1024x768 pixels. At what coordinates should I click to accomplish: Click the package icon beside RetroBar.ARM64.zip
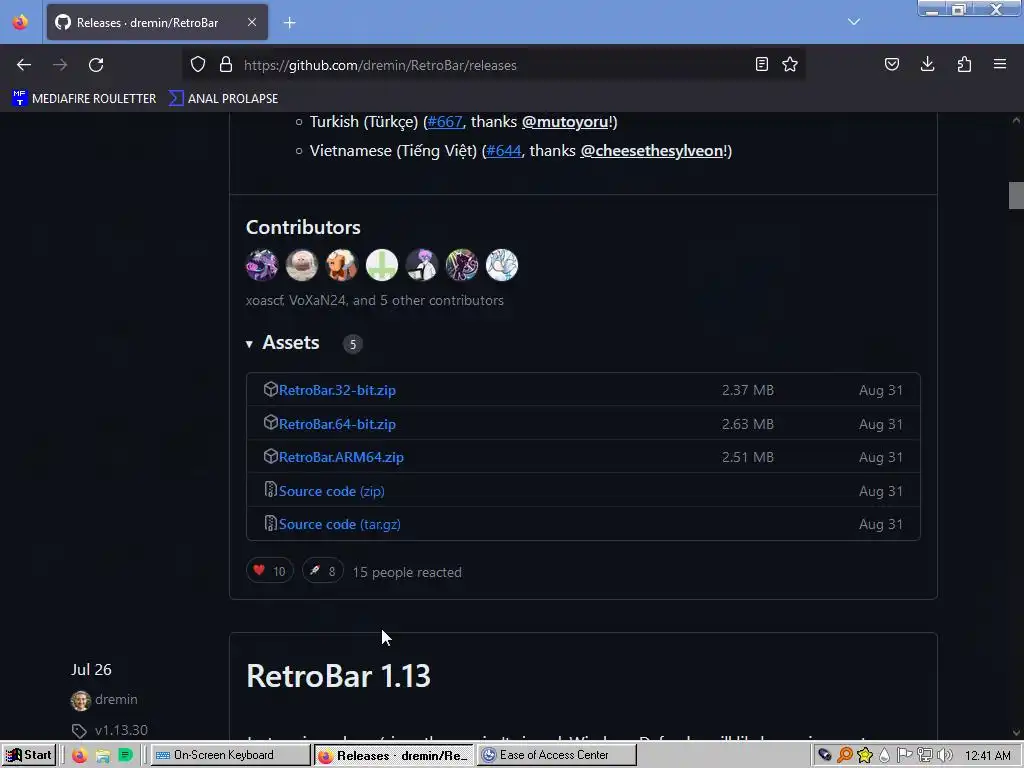click(x=270, y=456)
